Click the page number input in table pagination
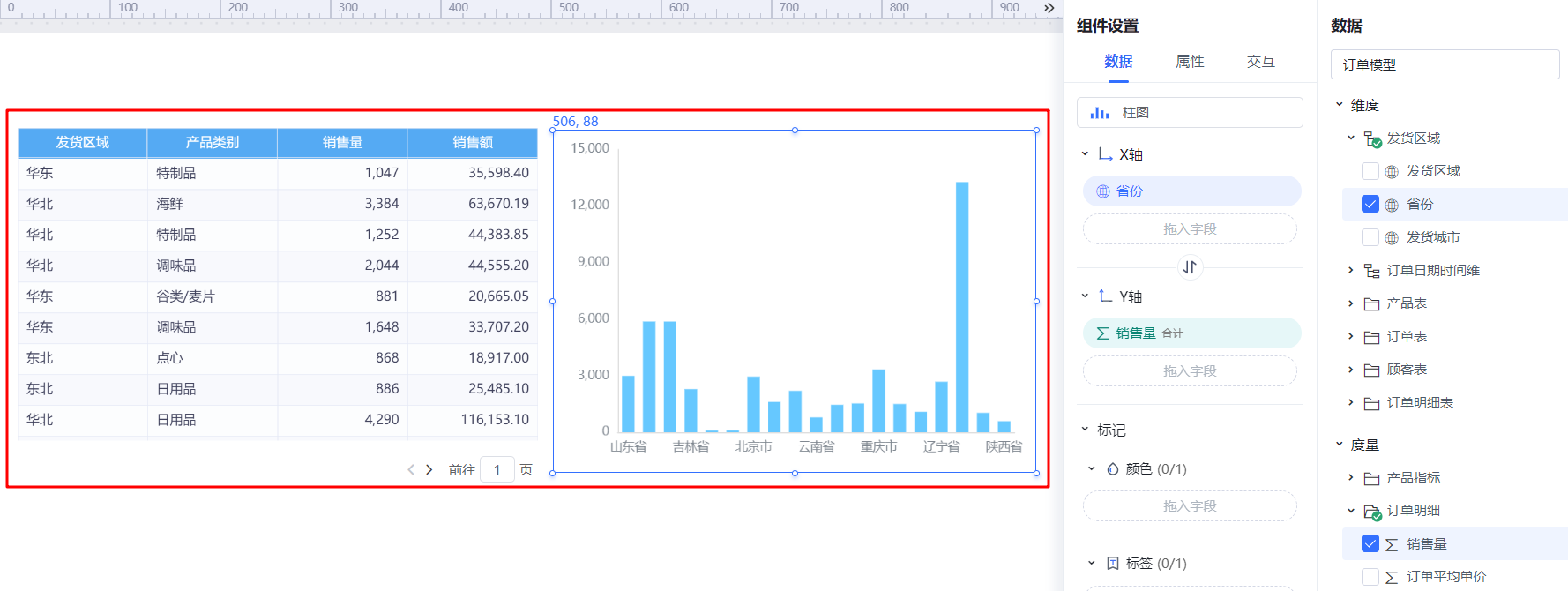The height and width of the screenshot is (591, 1568). [x=497, y=470]
